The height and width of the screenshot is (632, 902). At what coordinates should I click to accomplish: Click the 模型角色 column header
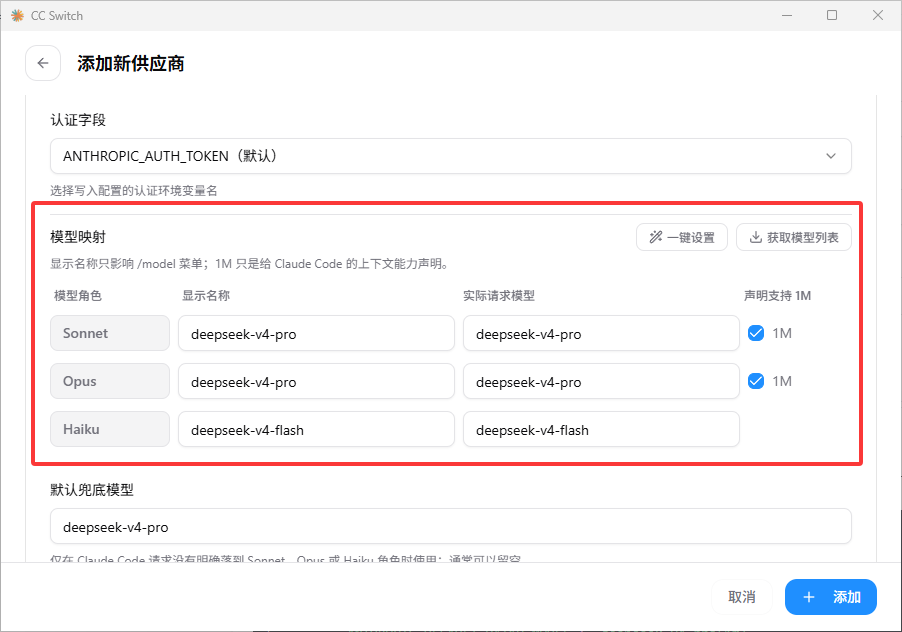78,296
